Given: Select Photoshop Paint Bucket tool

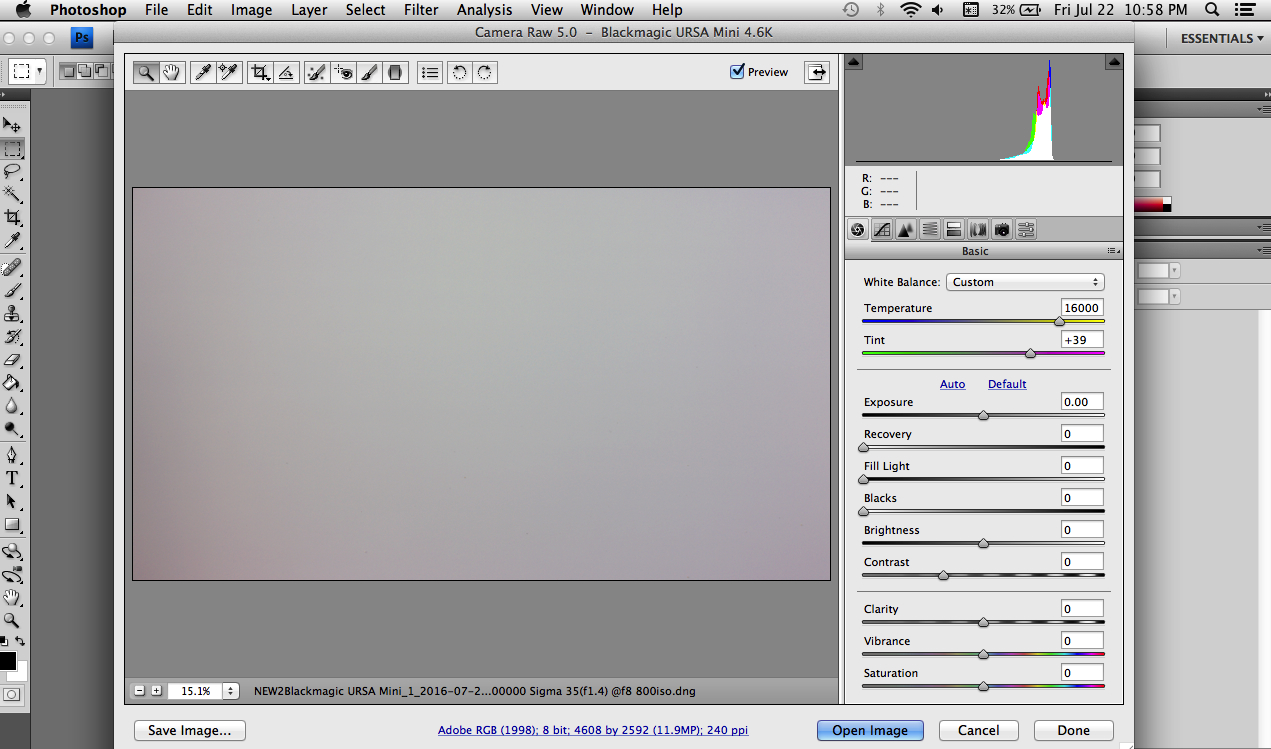Looking at the screenshot, I should (12, 382).
